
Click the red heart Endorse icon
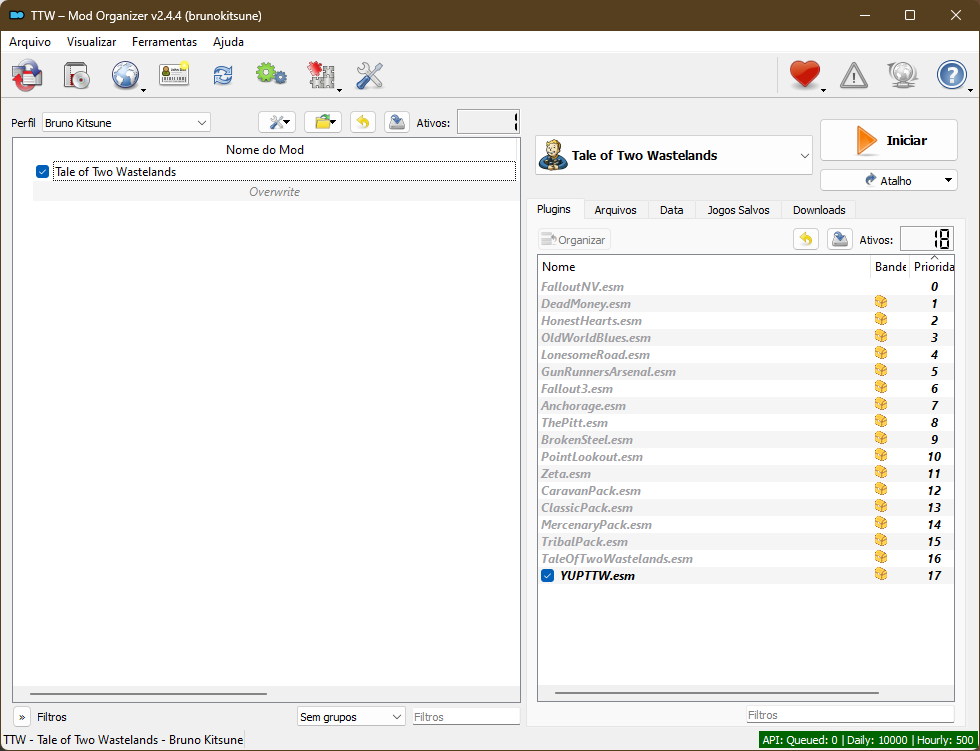pos(804,74)
